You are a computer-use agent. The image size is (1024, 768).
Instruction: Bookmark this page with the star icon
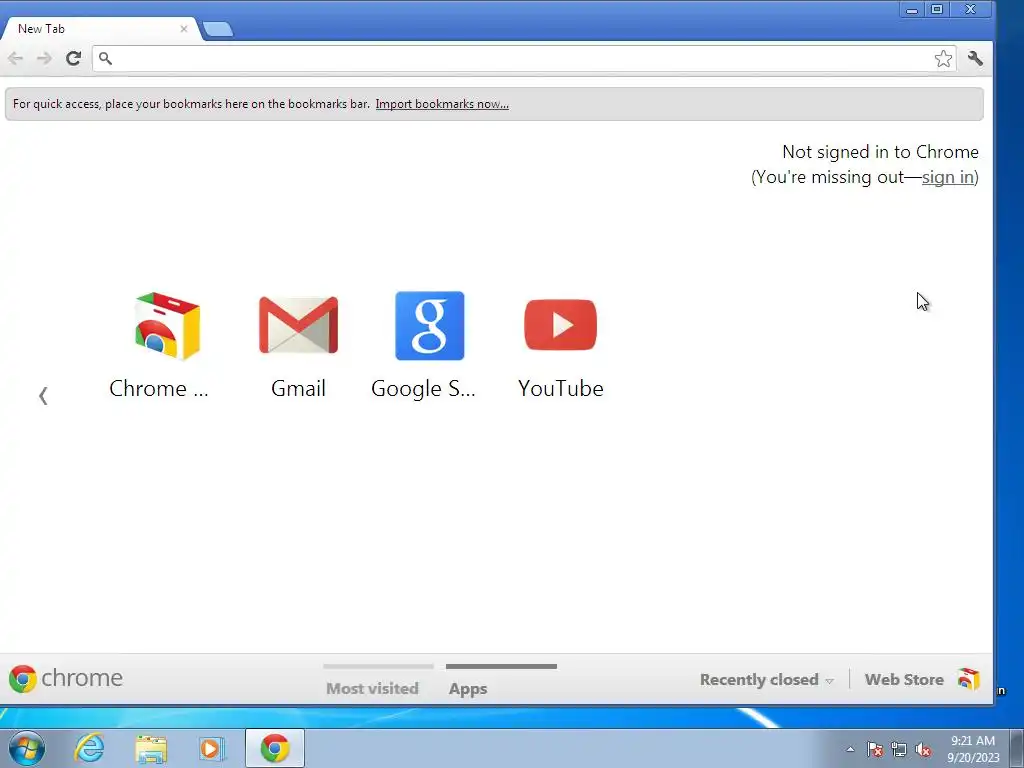[x=943, y=59]
